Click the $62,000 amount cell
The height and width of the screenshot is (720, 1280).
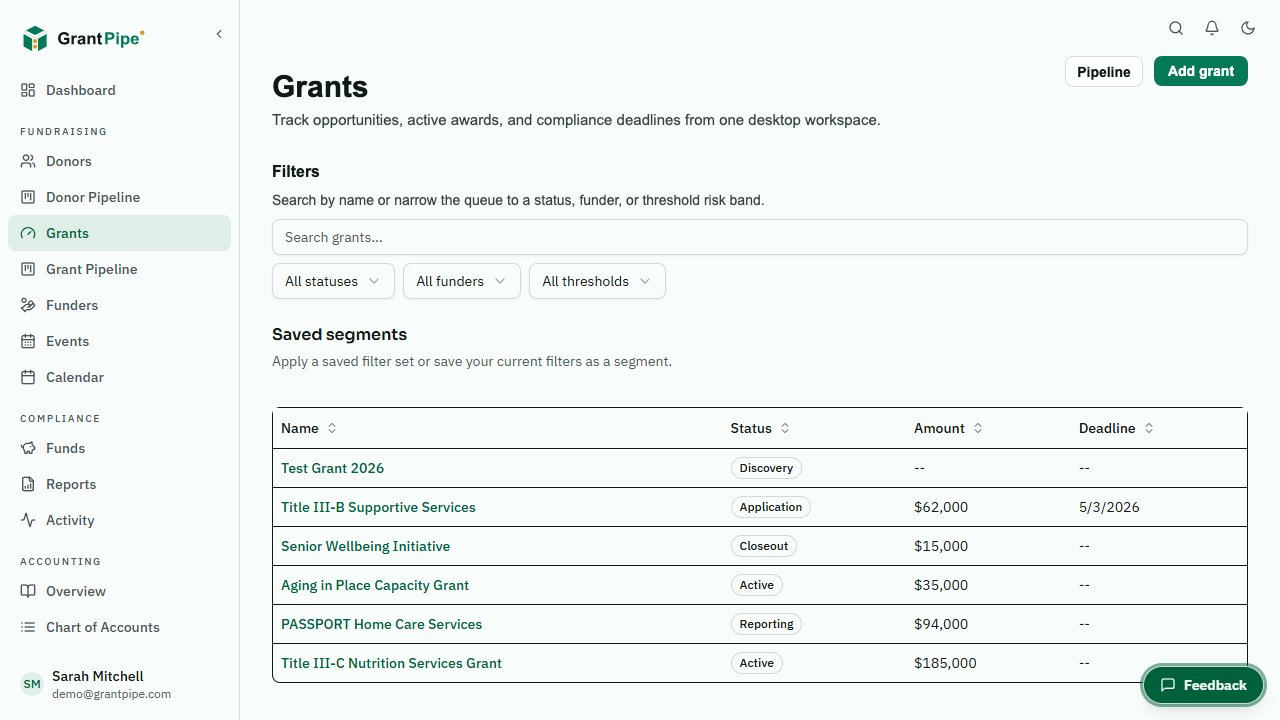(x=941, y=507)
